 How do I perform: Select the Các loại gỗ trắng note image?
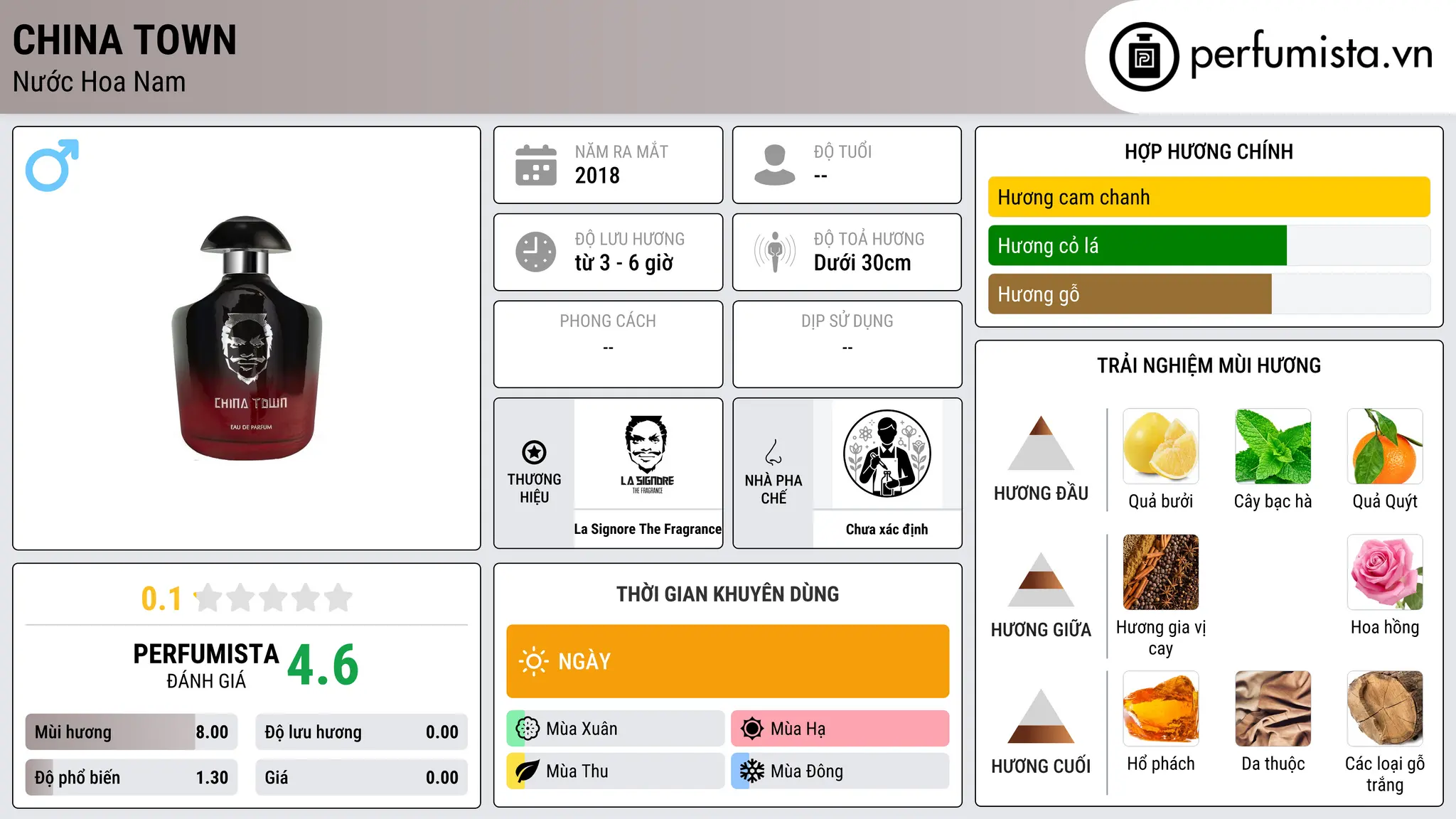1385,709
